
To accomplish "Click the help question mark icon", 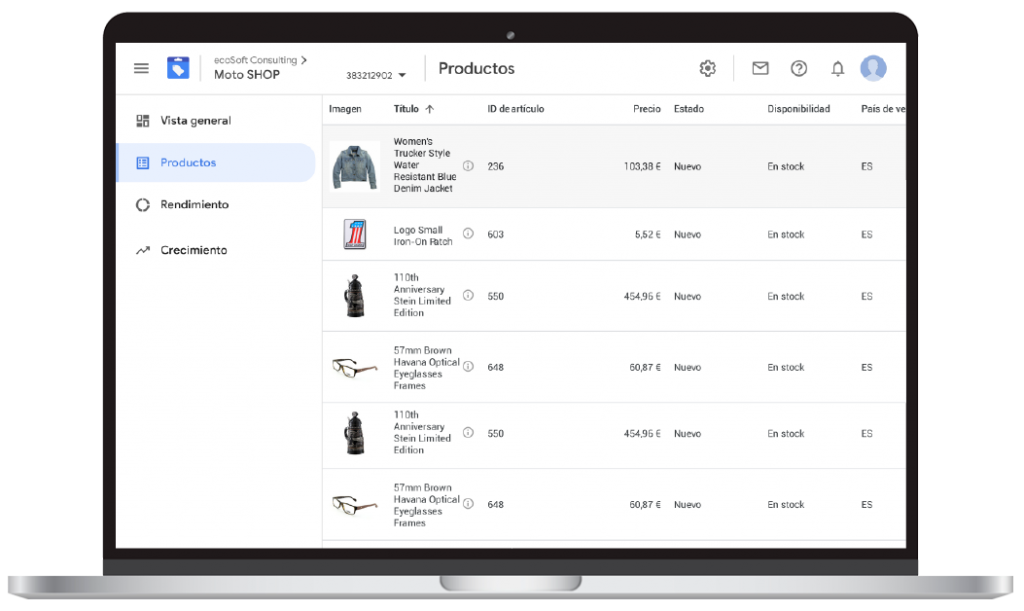I will coord(798,68).
